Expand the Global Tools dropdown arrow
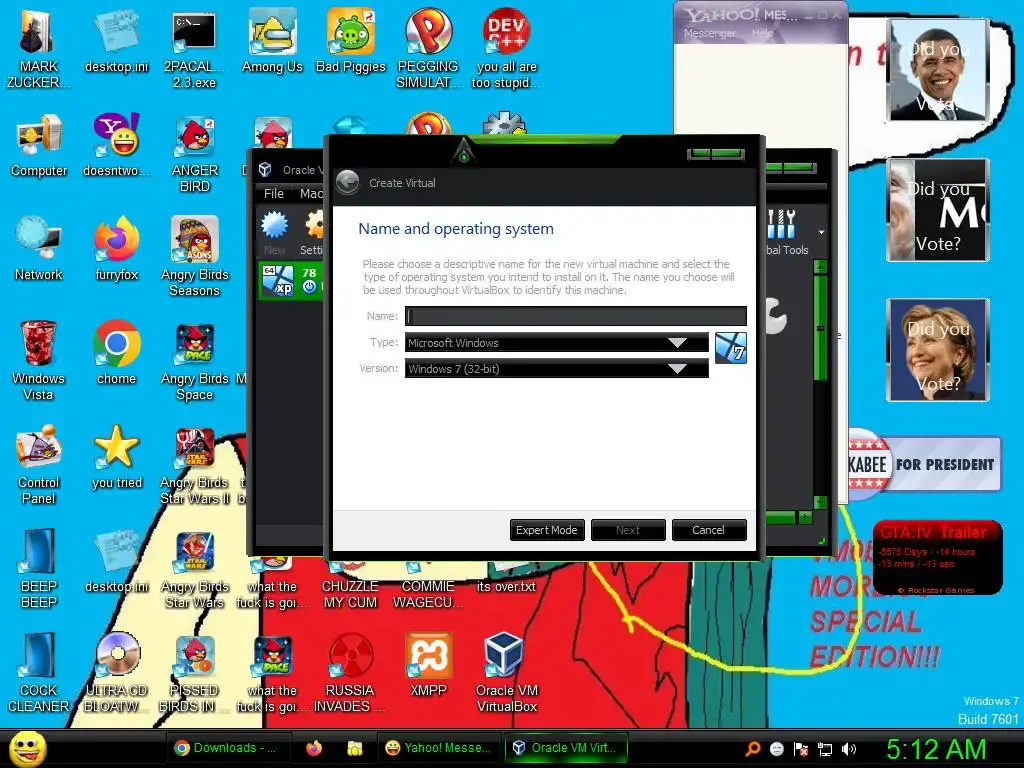This screenshot has height=768, width=1024. tap(821, 232)
